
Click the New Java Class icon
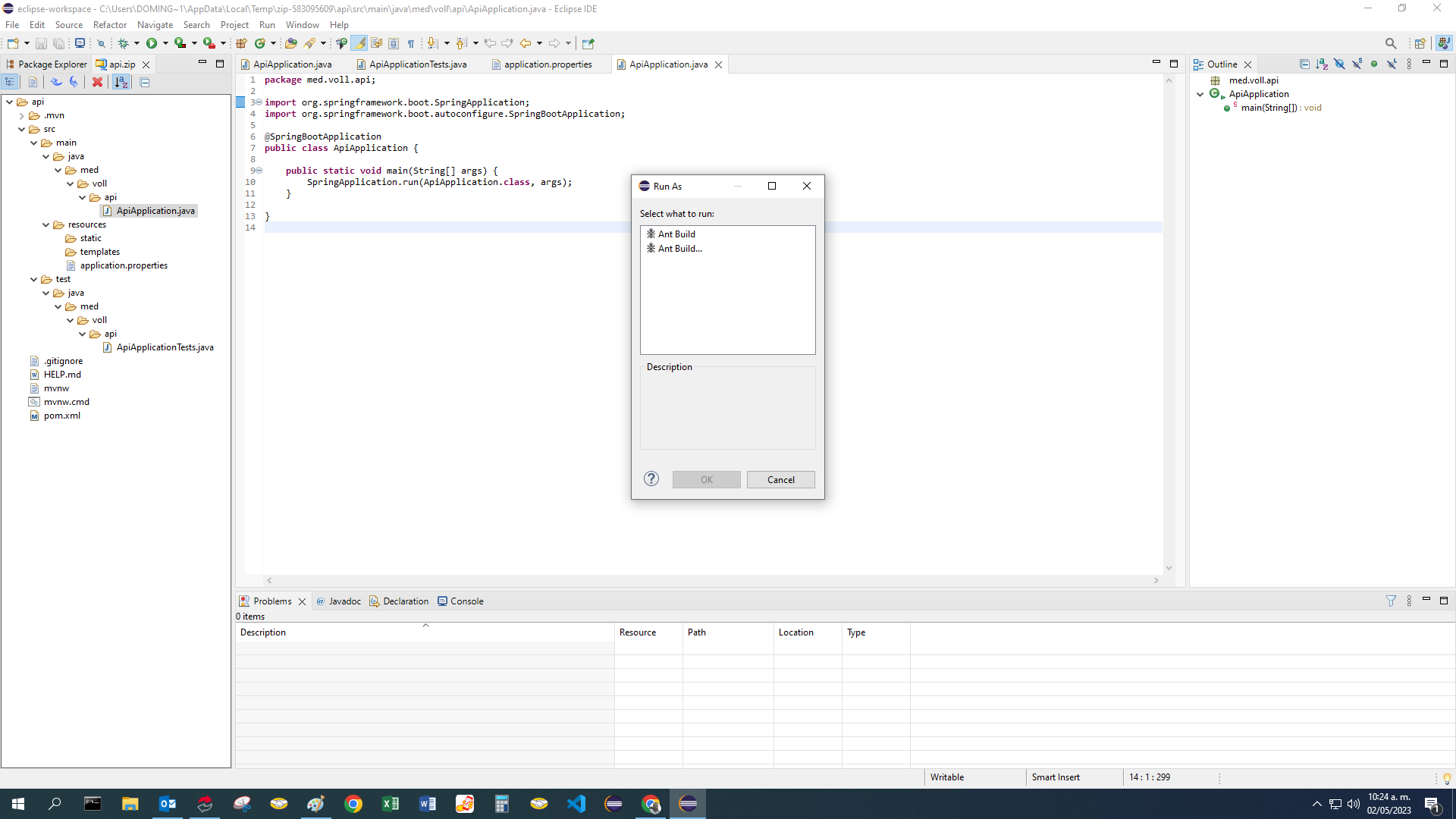pos(260,43)
